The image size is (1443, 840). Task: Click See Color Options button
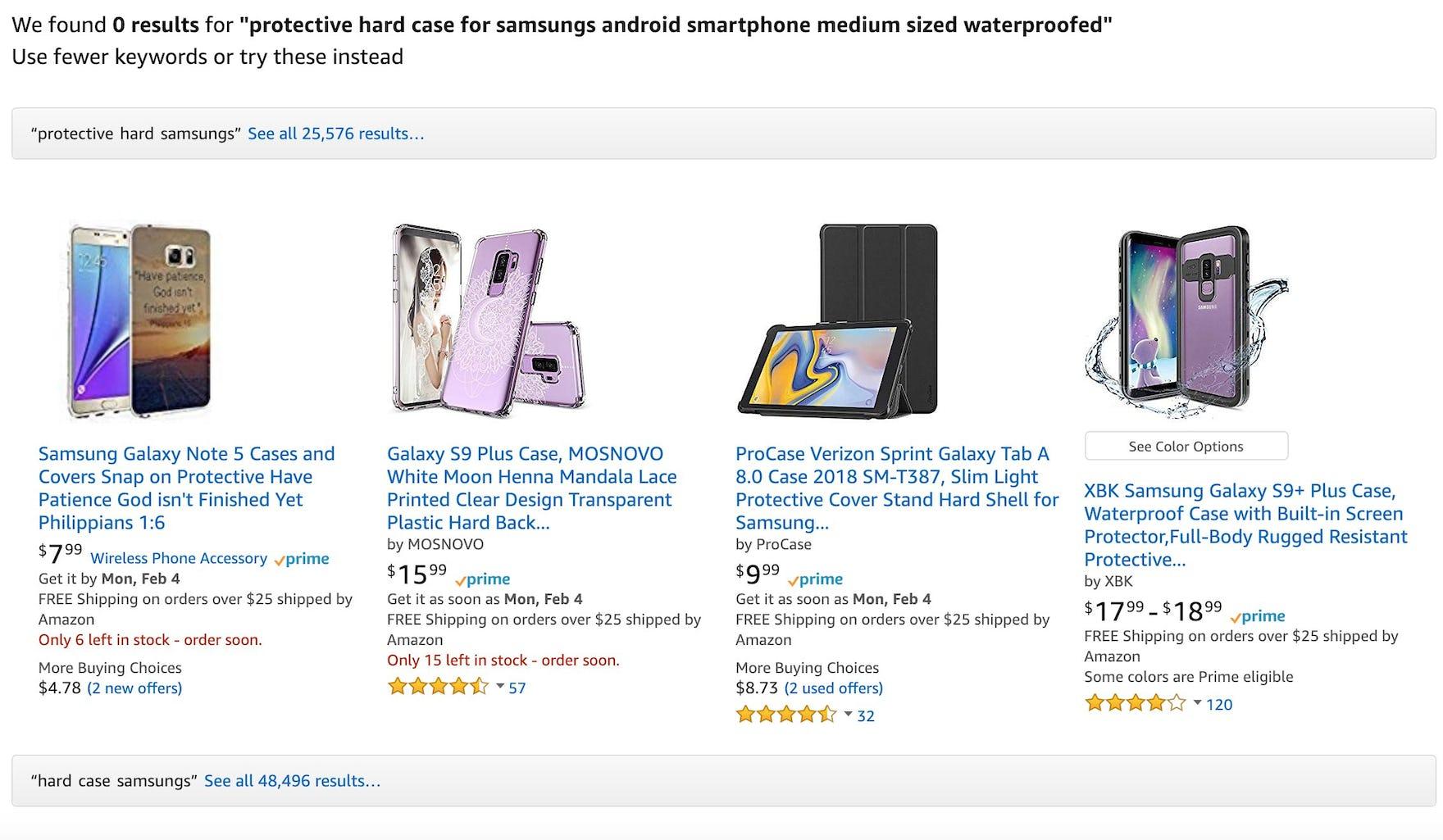tap(1186, 447)
